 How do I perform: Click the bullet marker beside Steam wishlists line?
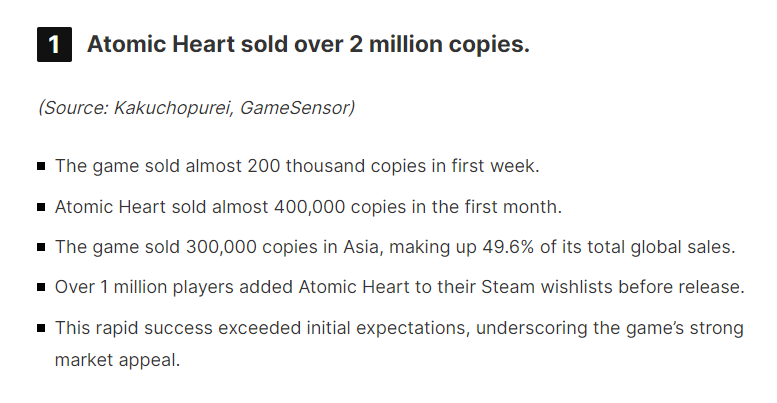tap(41, 288)
